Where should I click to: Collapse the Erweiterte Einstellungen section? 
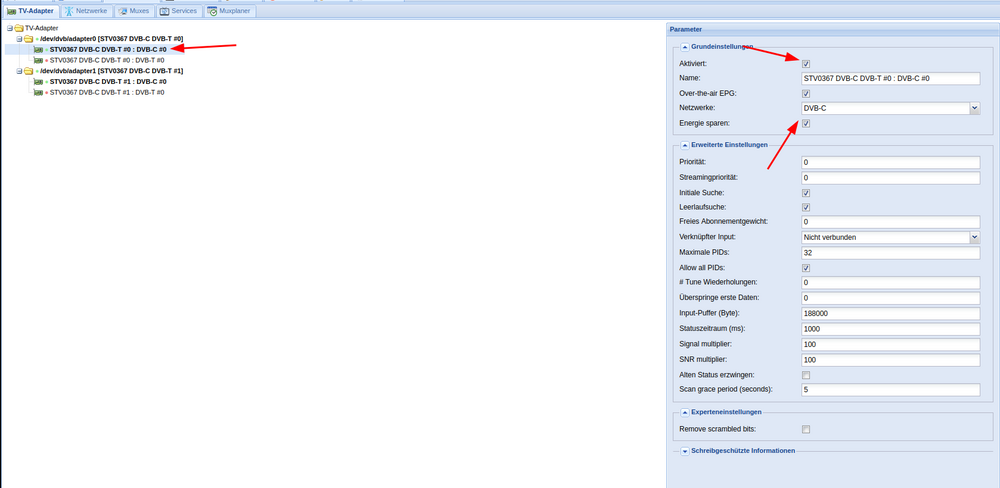tap(685, 145)
